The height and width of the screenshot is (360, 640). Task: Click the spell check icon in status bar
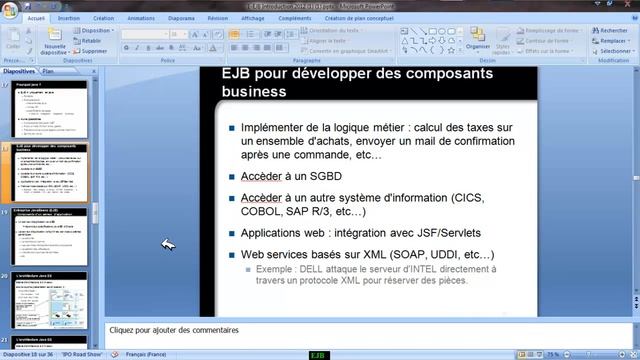click(x=115, y=354)
